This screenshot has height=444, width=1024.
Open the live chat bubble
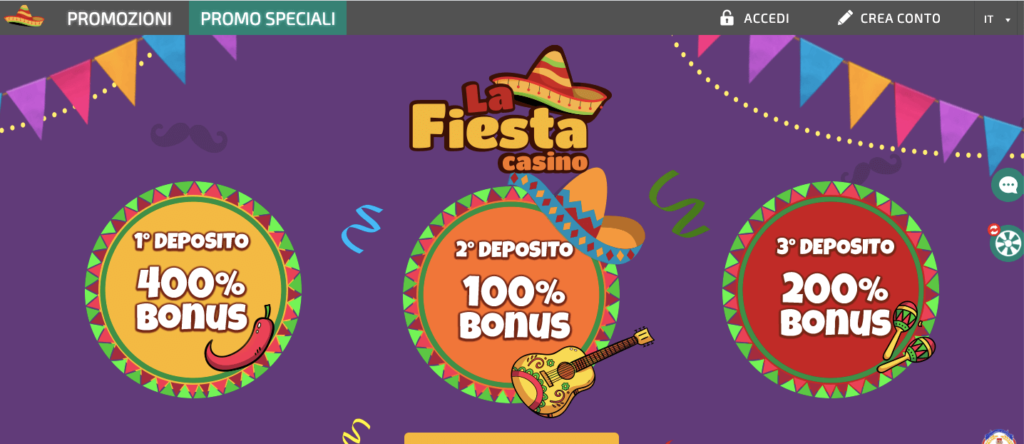click(x=1008, y=185)
